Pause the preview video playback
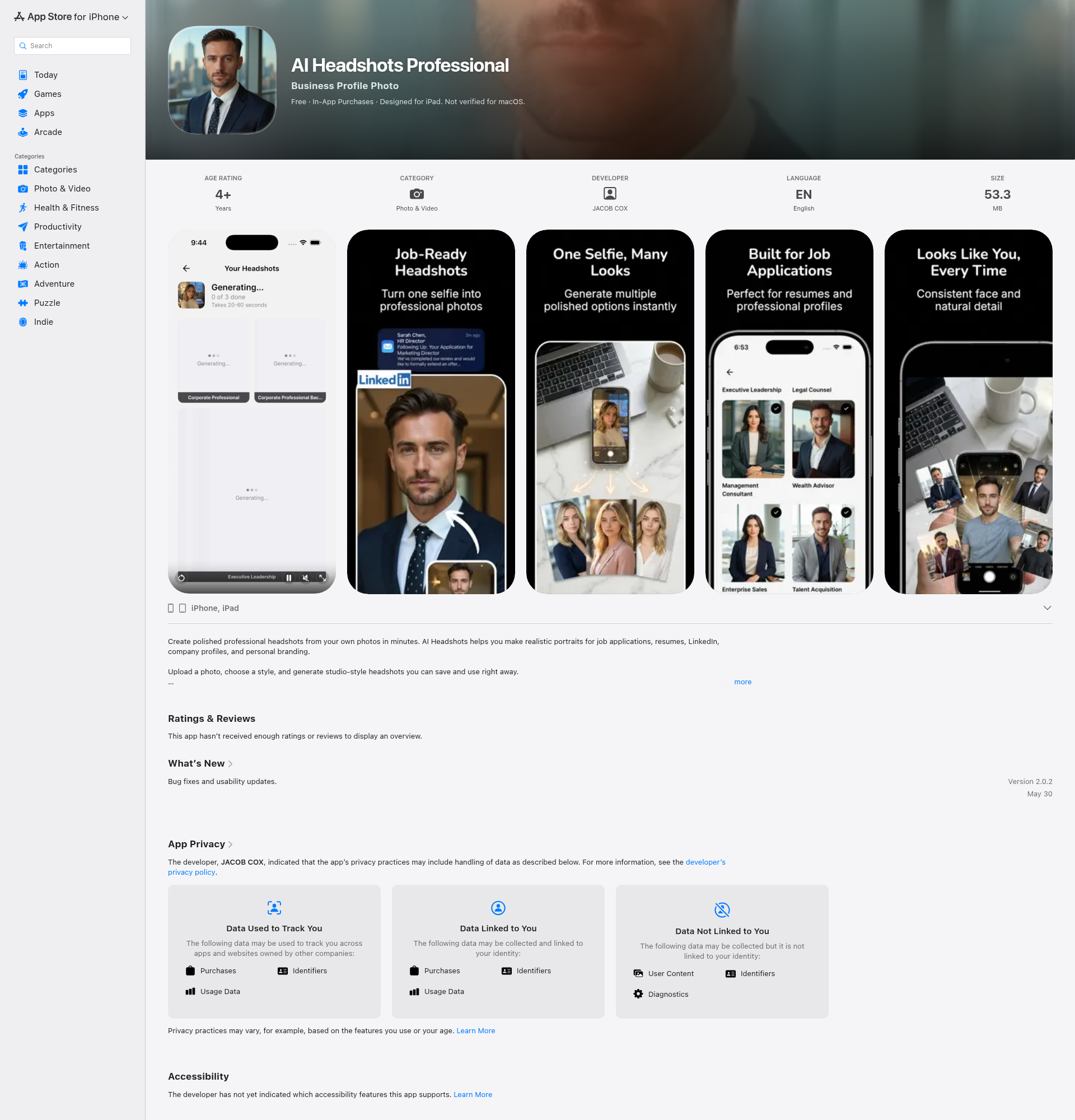 click(289, 578)
